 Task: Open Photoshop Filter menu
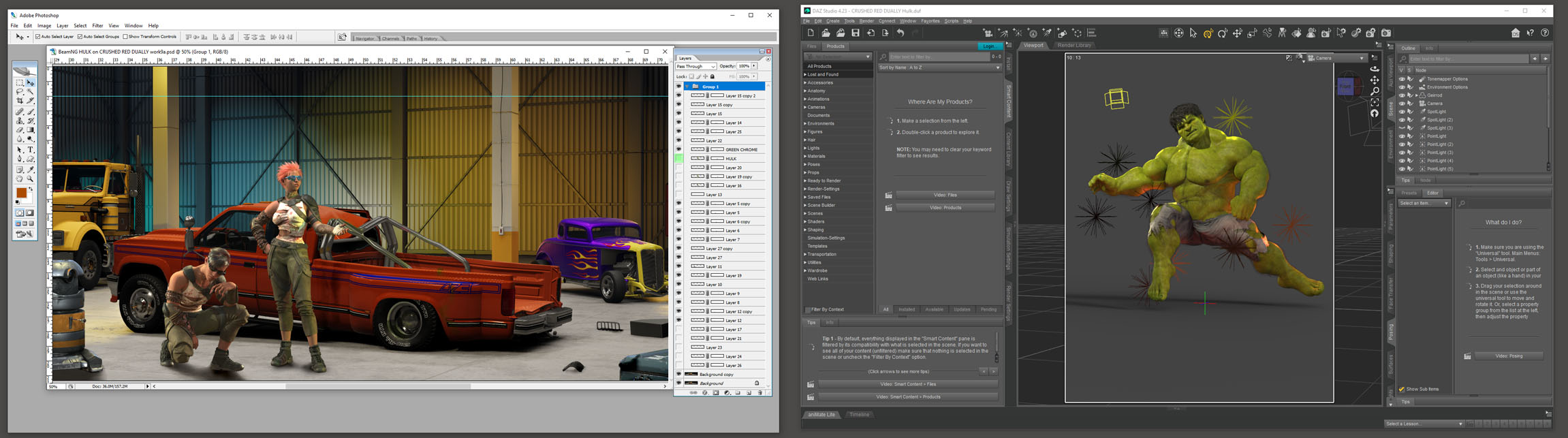tap(97, 26)
